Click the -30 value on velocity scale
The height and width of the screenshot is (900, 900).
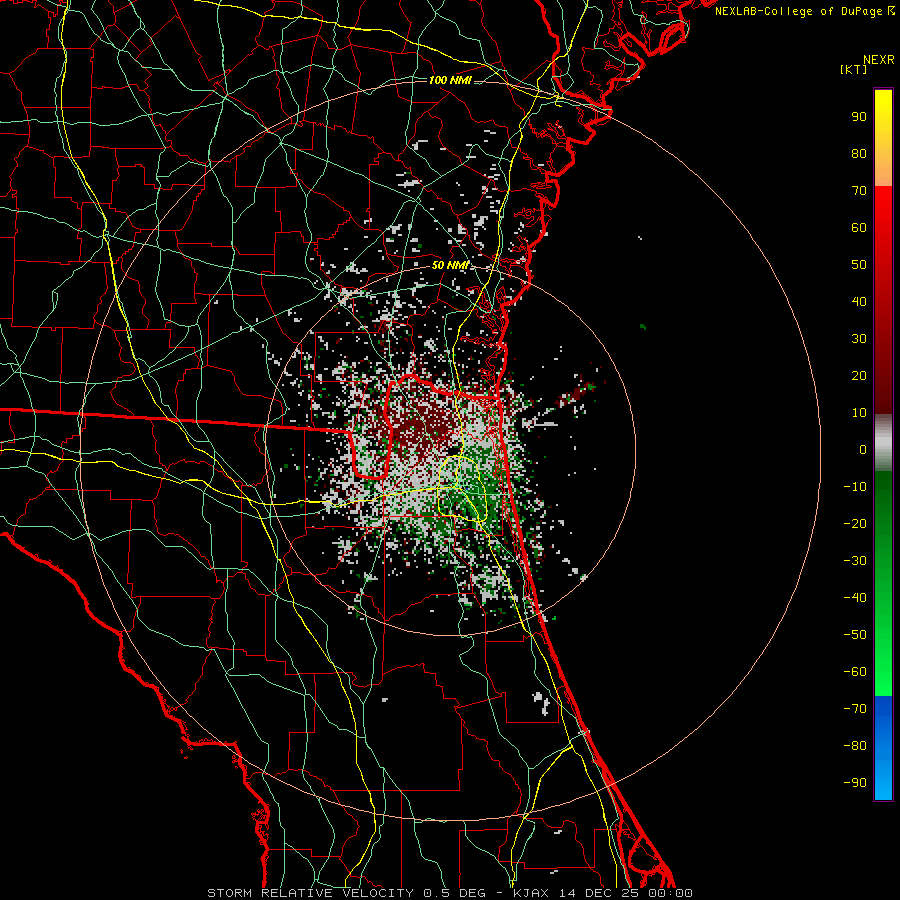coord(855,561)
